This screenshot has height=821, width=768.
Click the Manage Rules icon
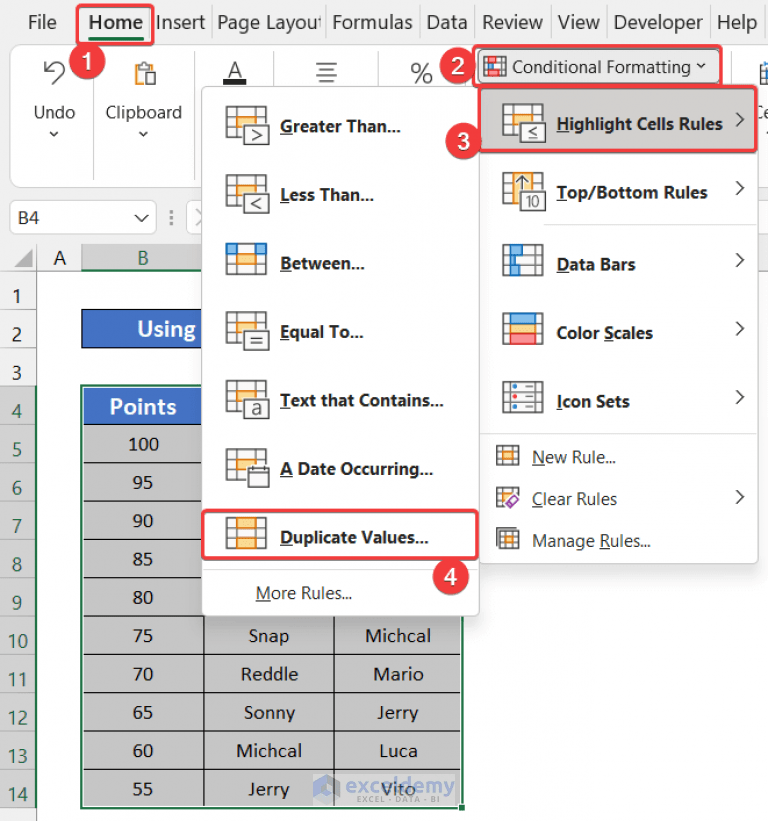(x=507, y=539)
